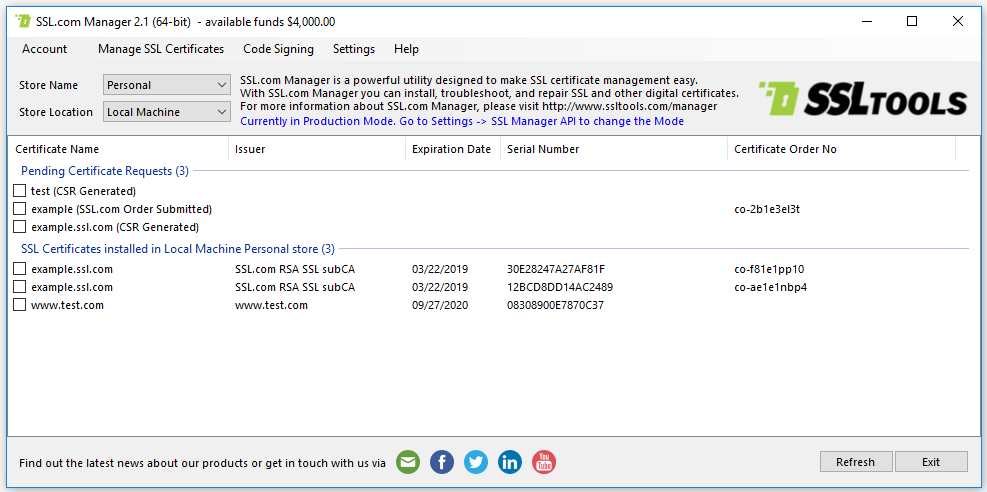Image resolution: width=987 pixels, height=492 pixels.
Task: Select the www.test.com issuer cell
Action: point(271,305)
